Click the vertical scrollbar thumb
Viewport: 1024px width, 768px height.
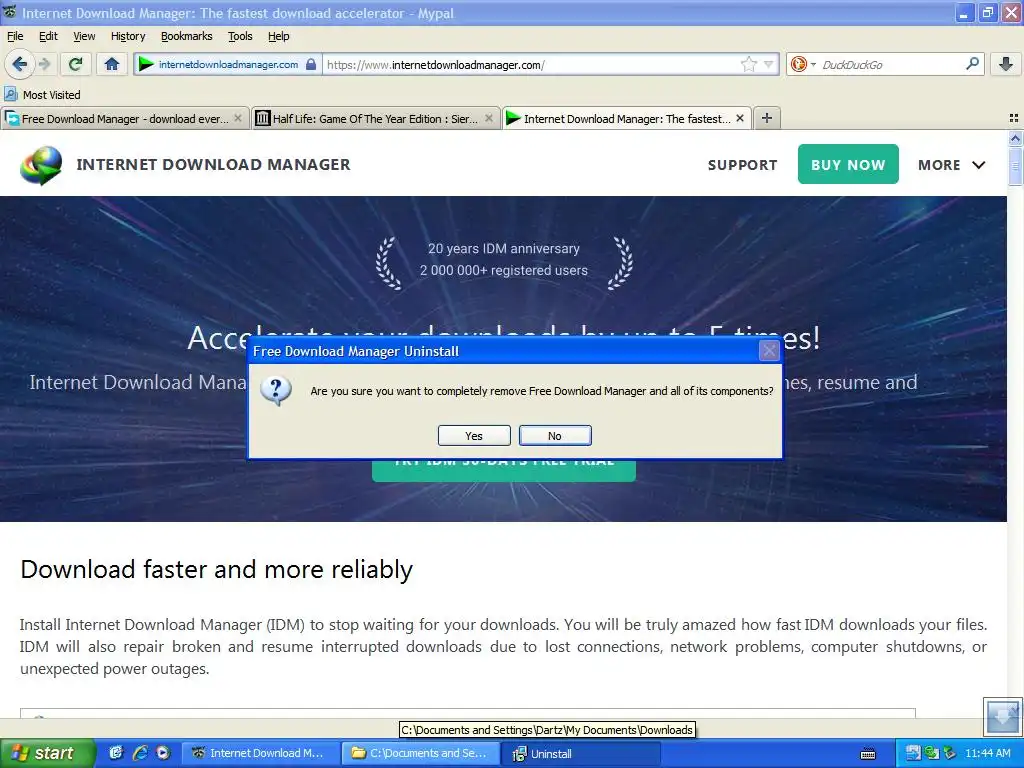pyautogui.click(x=1015, y=167)
